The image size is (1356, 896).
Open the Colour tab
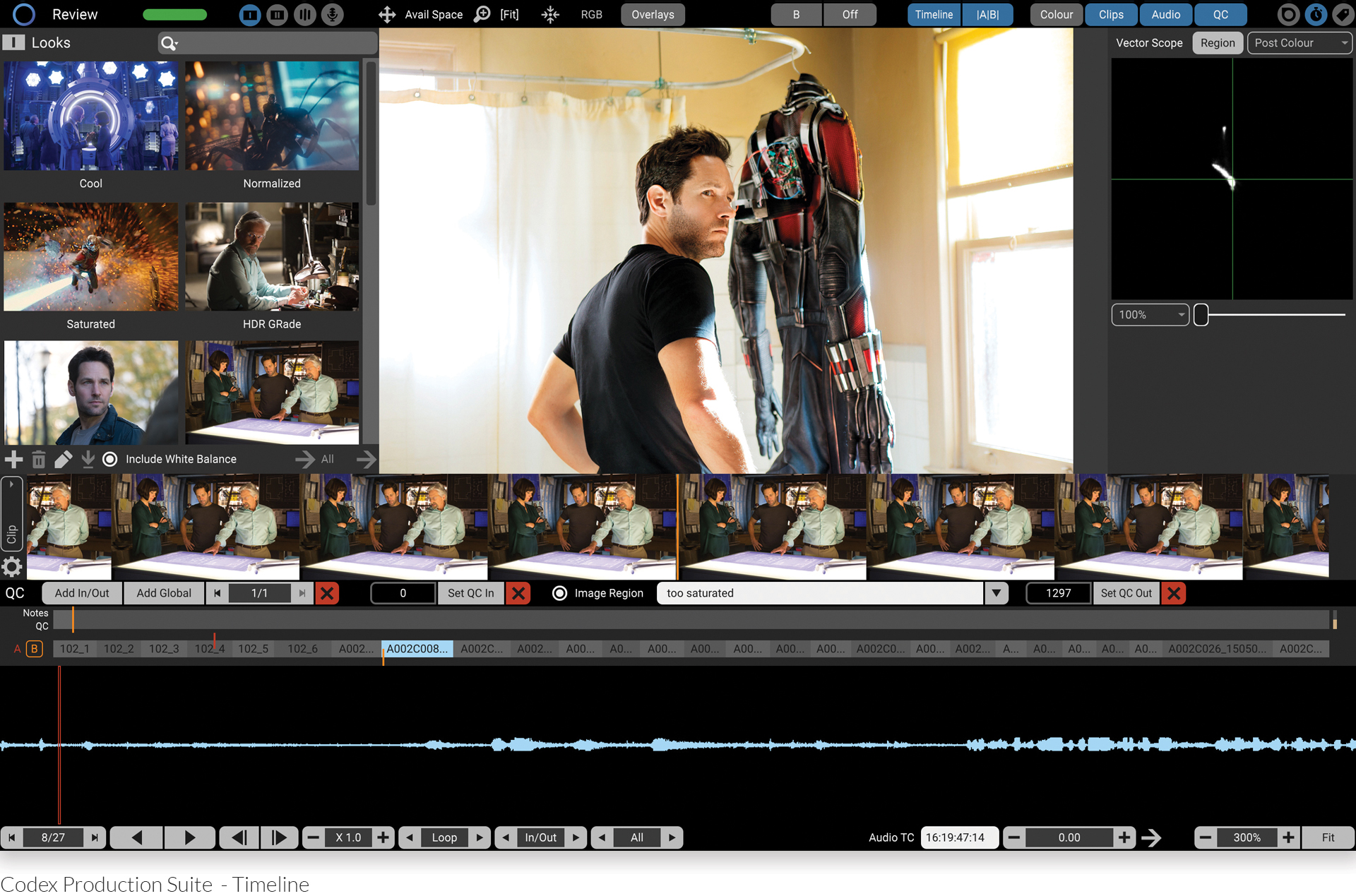click(1056, 15)
